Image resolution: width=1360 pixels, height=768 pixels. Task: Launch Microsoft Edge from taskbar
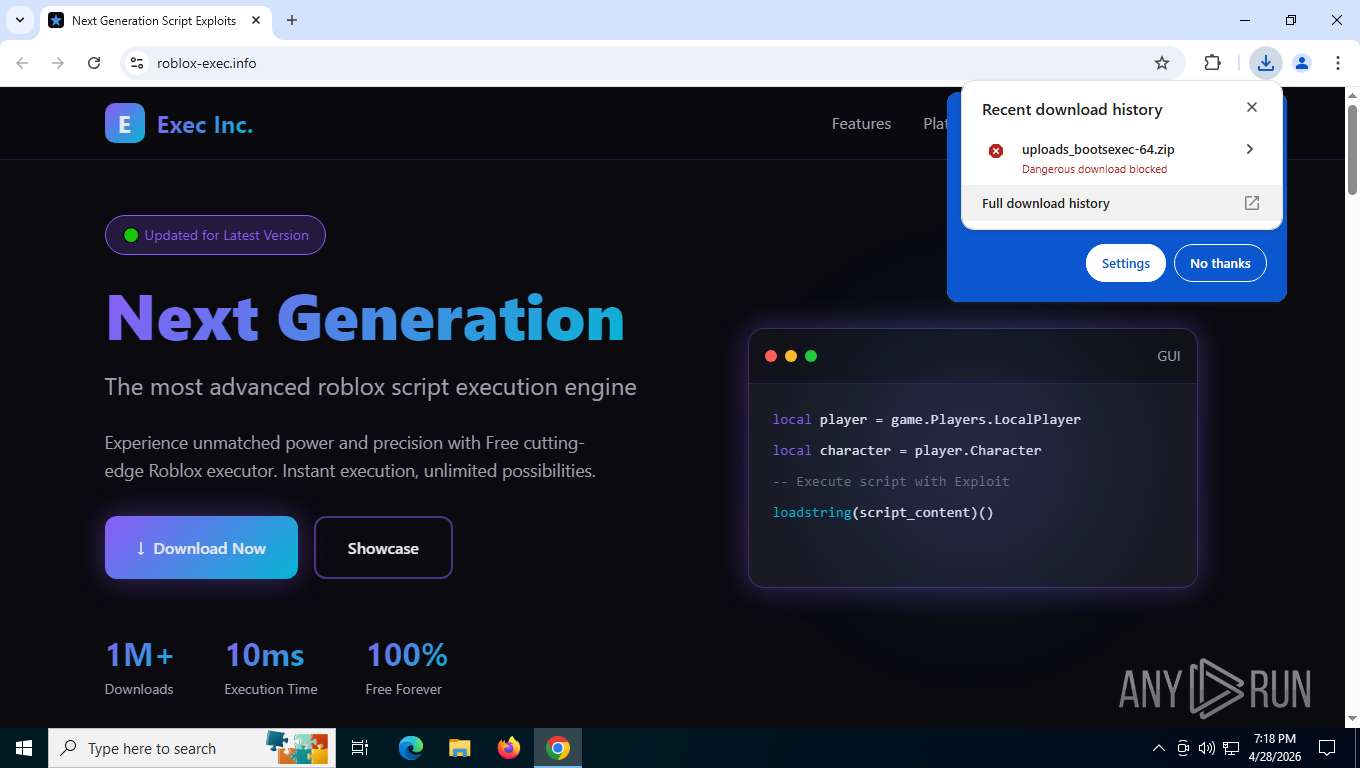coord(411,748)
